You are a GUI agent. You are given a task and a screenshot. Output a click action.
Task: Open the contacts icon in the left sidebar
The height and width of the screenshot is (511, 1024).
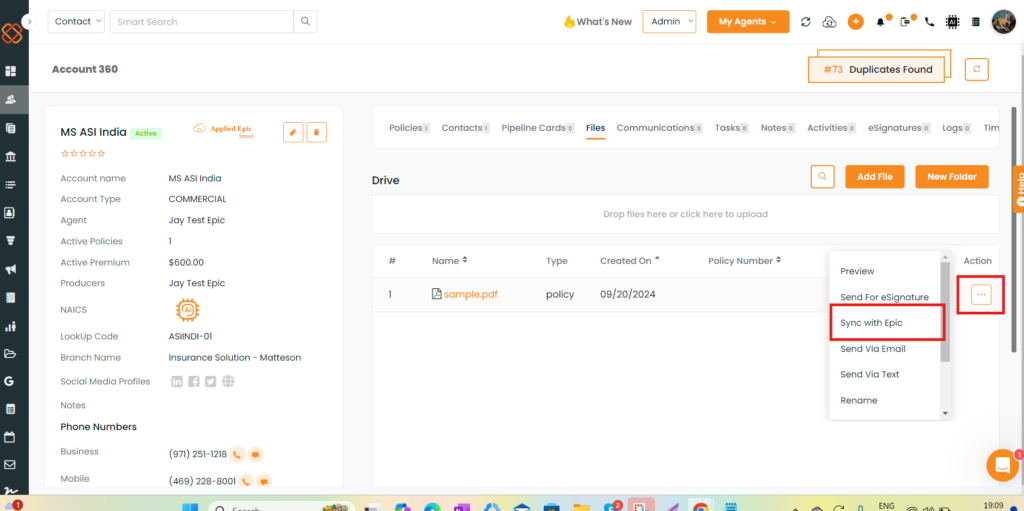pyautogui.click(x=10, y=99)
